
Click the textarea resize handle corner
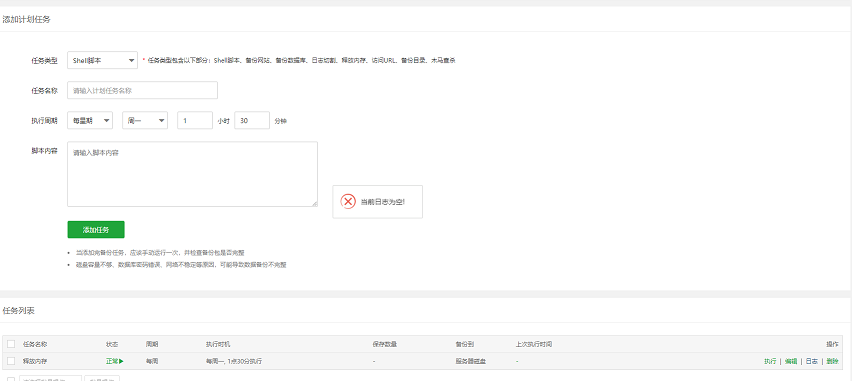click(315, 204)
